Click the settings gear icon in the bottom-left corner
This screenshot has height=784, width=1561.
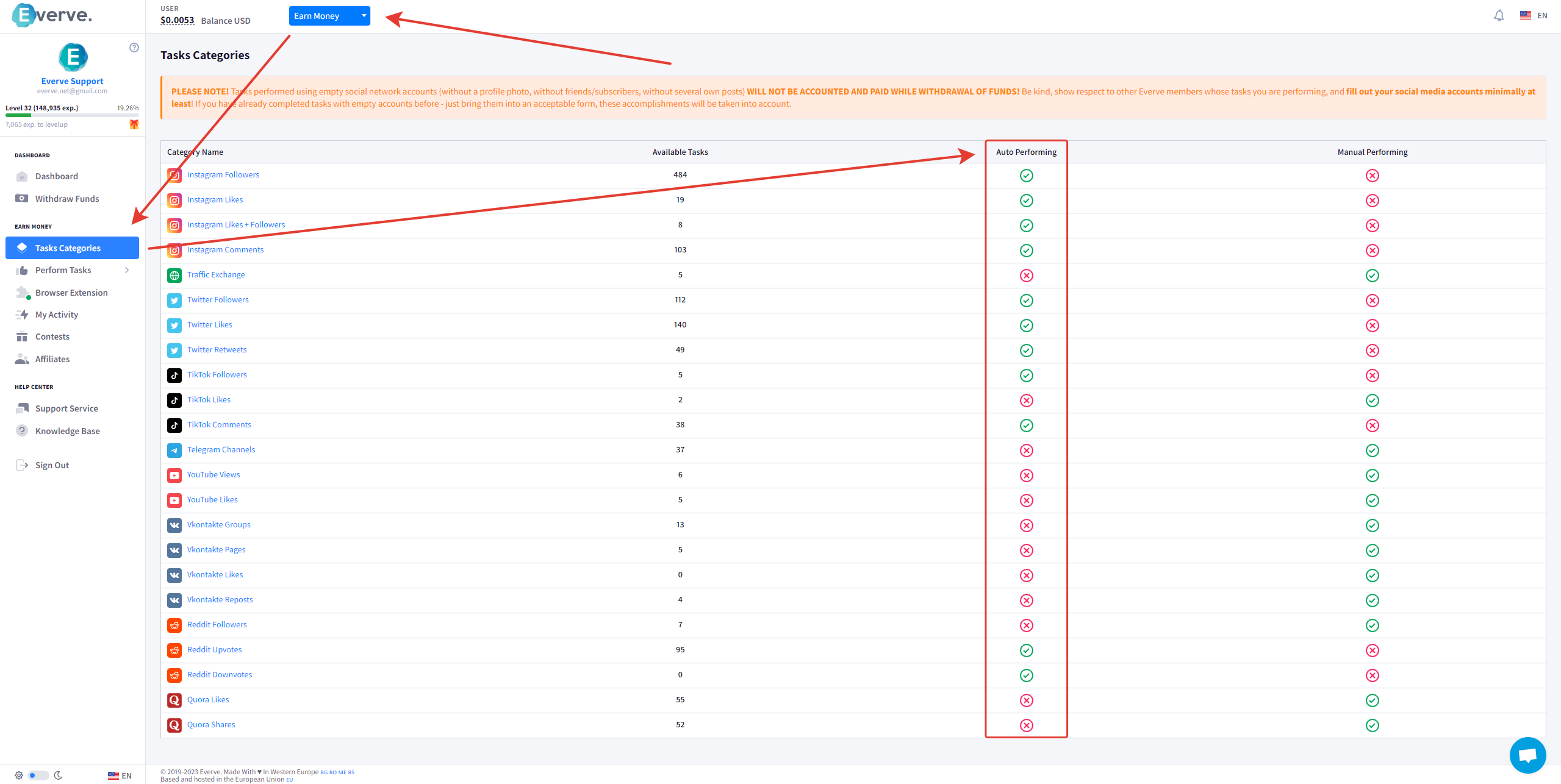[x=19, y=775]
